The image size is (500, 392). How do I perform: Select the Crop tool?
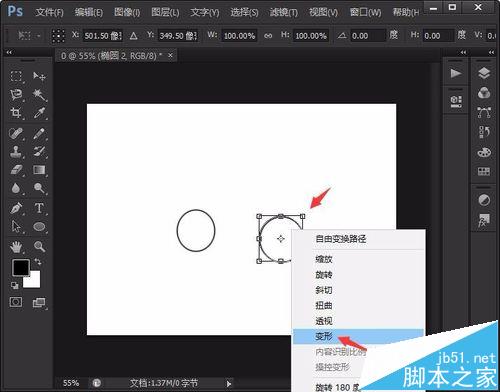[16, 113]
